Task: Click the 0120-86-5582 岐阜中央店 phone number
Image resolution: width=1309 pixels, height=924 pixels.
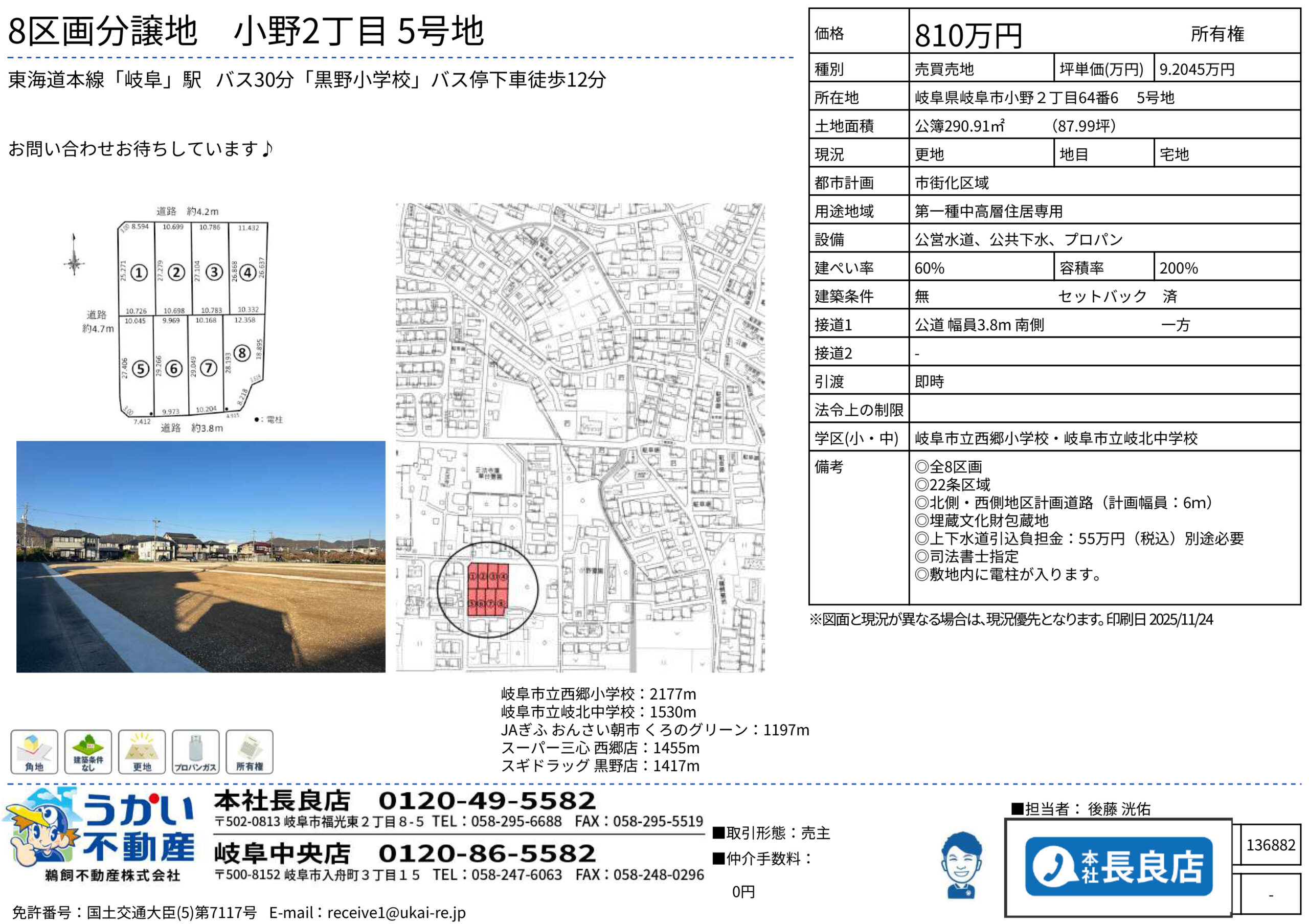Action: (x=487, y=853)
